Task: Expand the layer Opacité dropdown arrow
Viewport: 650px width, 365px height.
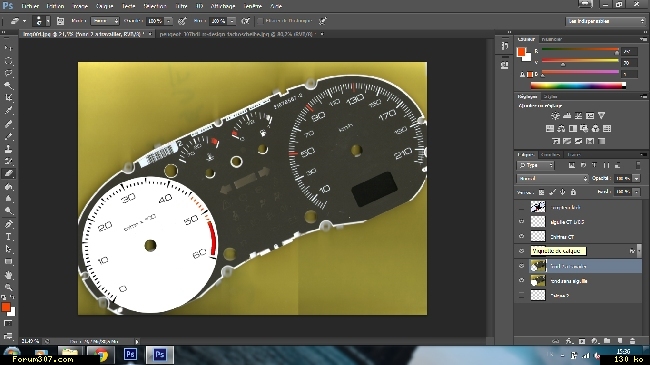Action: (636, 178)
